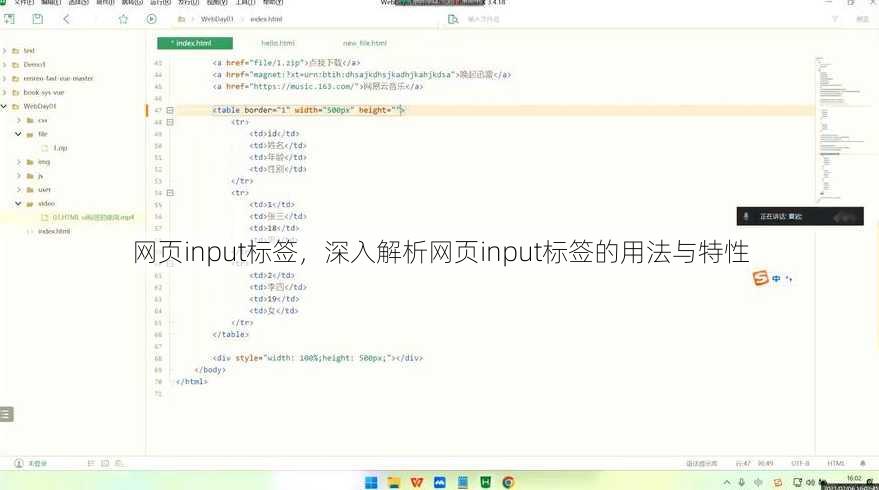Collapse the WebDay01 project folder

[4, 106]
